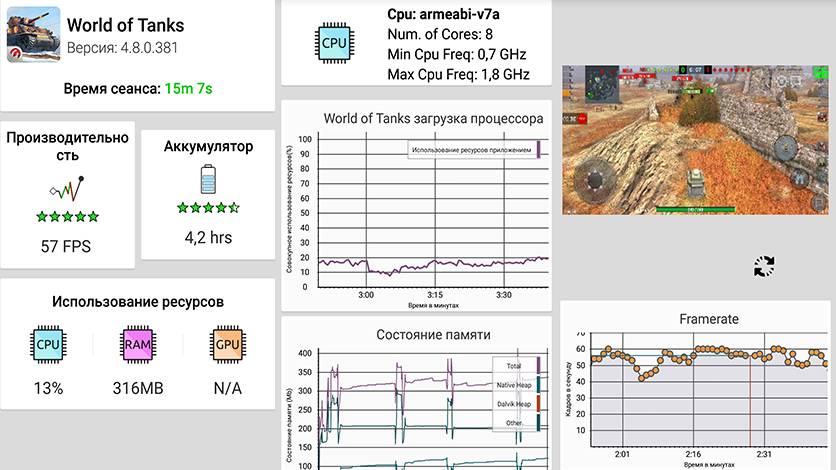Select the CPU icon in Использование ресурсов
Image resolution: width=836 pixels, height=470 pixels.
point(49,345)
